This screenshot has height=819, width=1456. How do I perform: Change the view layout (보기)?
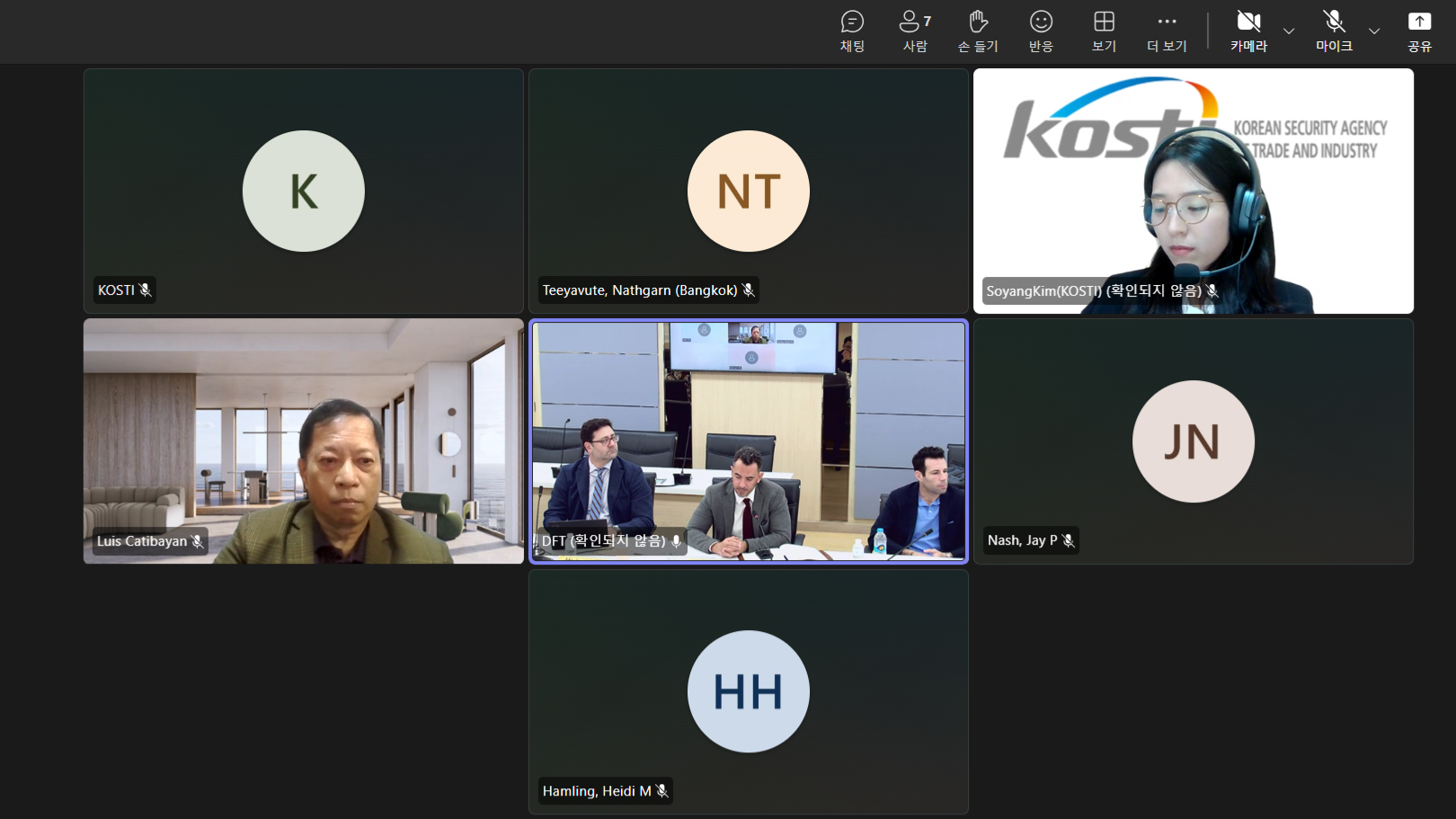(1104, 31)
